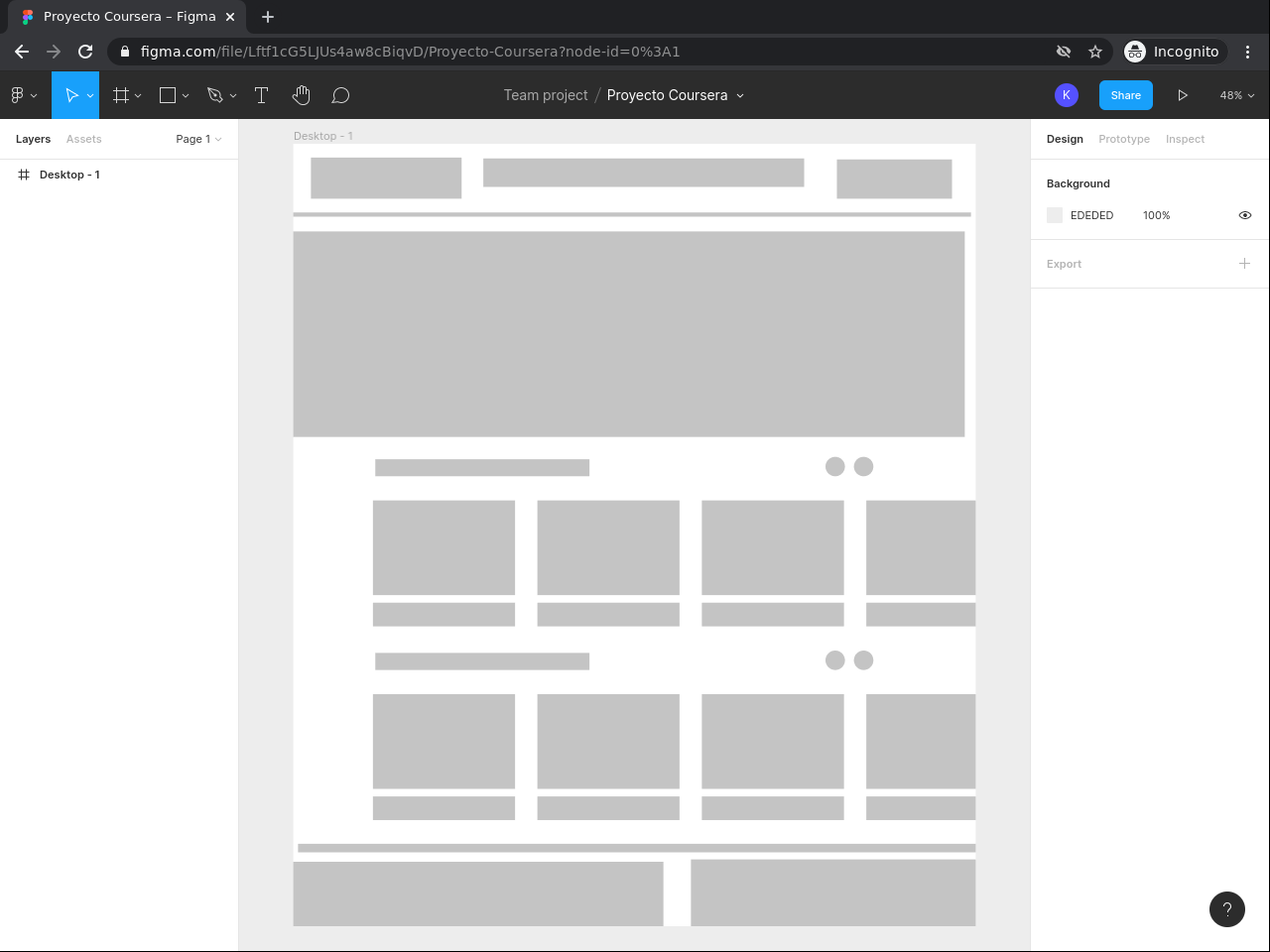Click the Team project breadcrumb
The image size is (1270, 952).
(x=546, y=95)
